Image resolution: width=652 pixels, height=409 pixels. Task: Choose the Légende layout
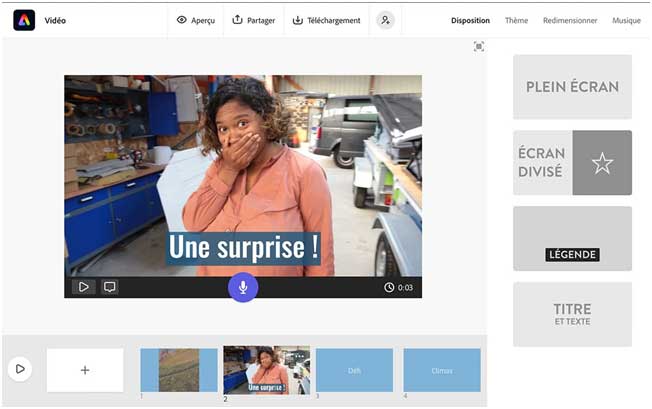point(573,239)
